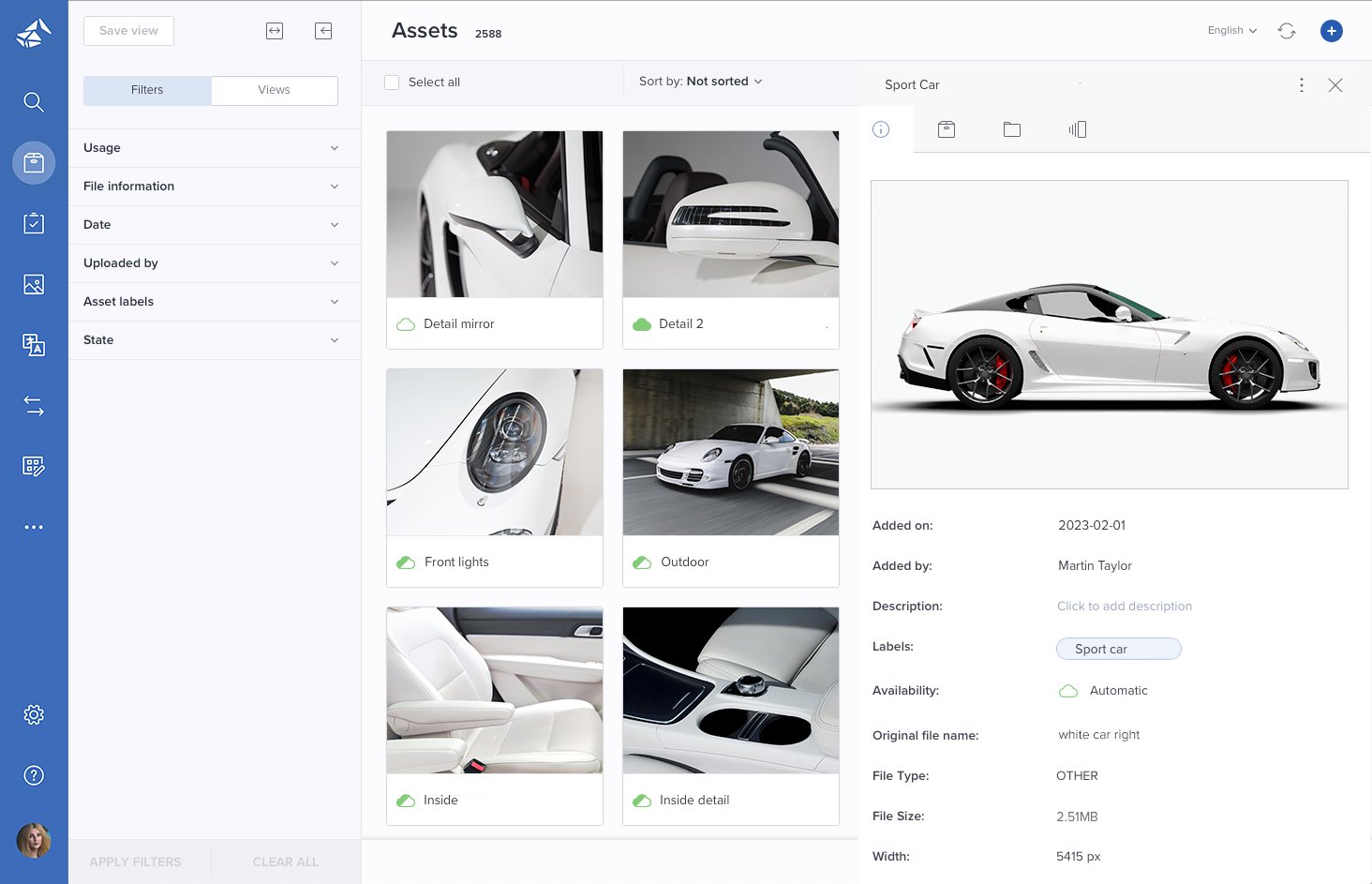
Task: Open the translation icon in sidebar
Action: click(34, 345)
